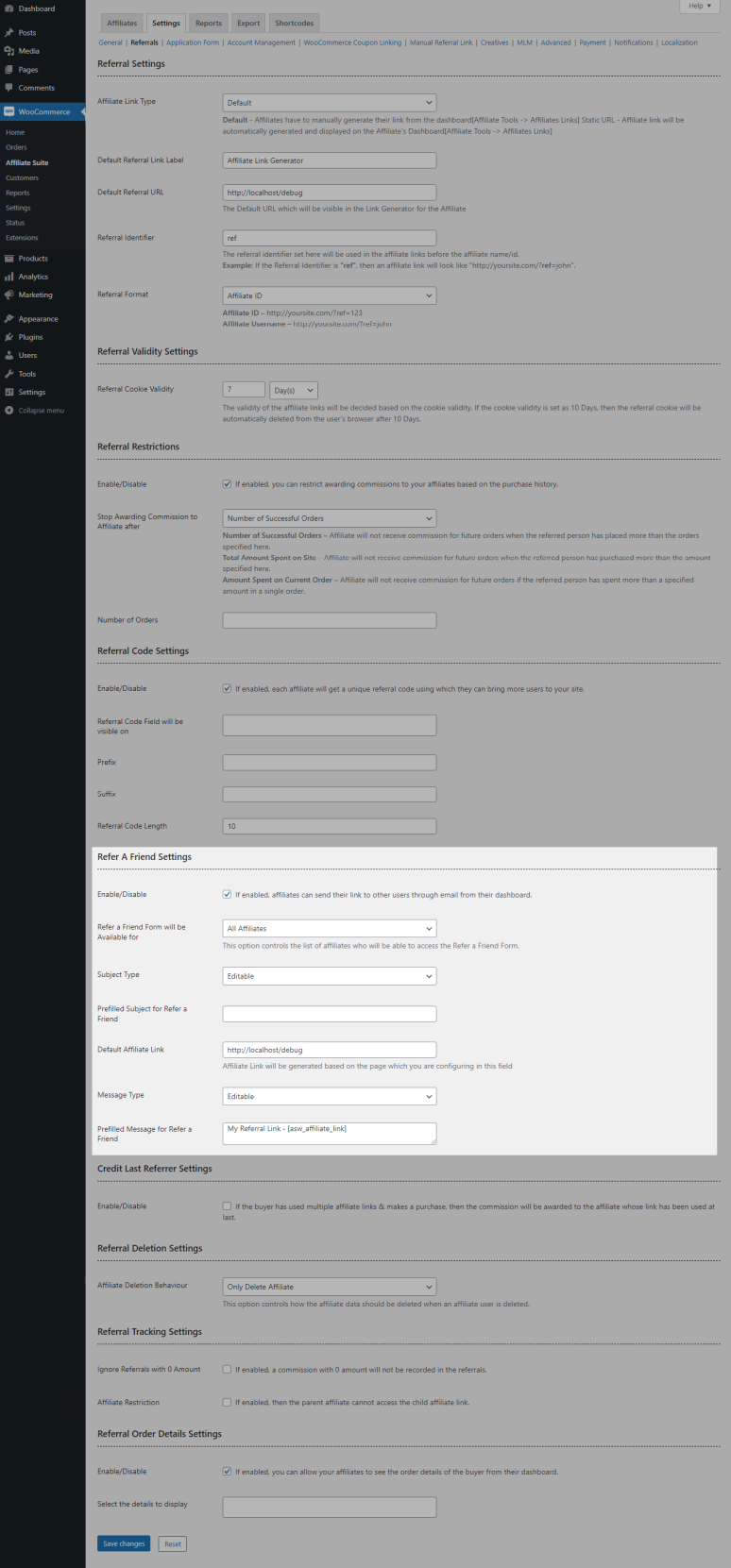Open the Application Form link

[x=193, y=42]
